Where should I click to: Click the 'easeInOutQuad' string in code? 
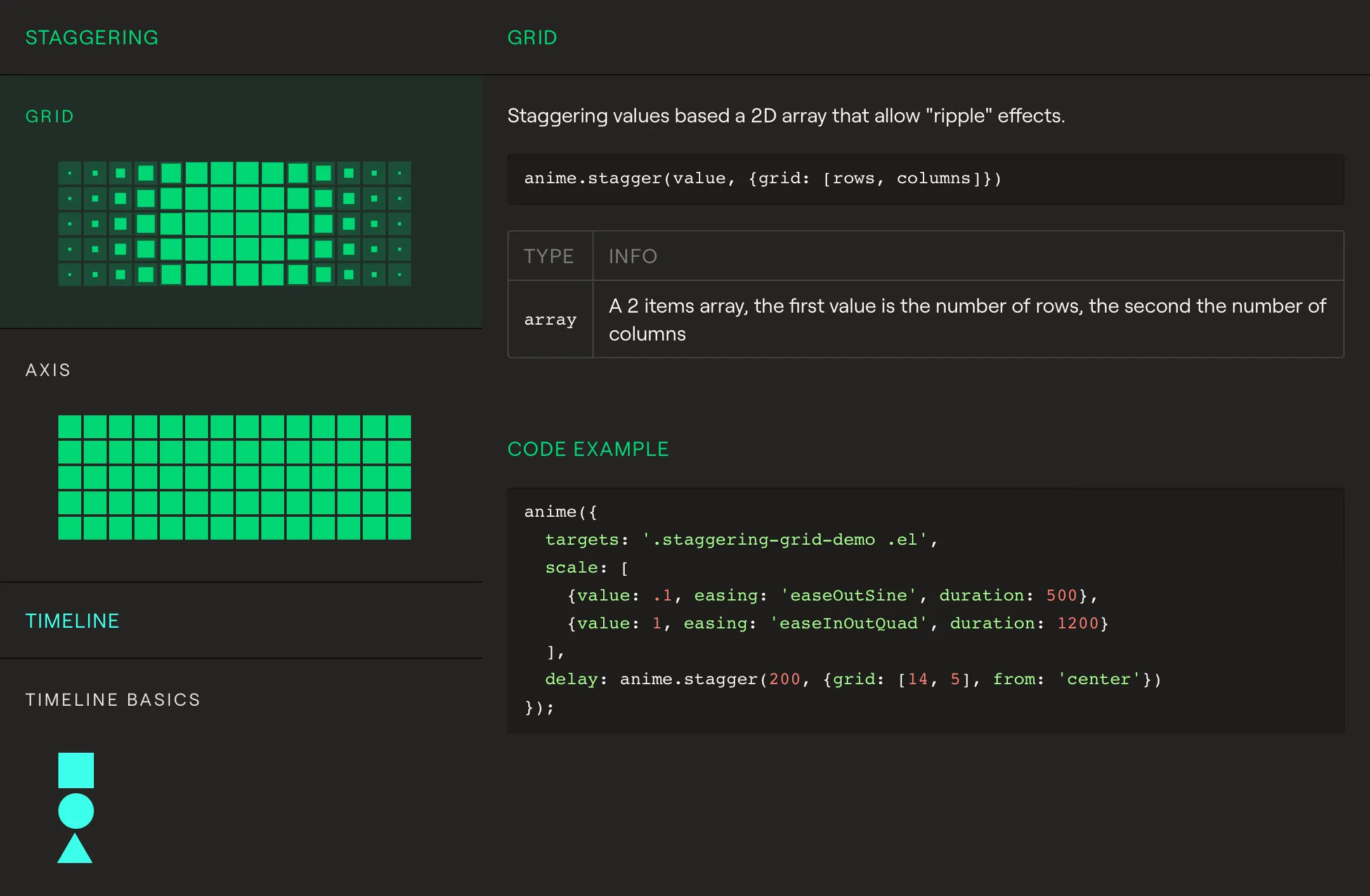click(849, 623)
